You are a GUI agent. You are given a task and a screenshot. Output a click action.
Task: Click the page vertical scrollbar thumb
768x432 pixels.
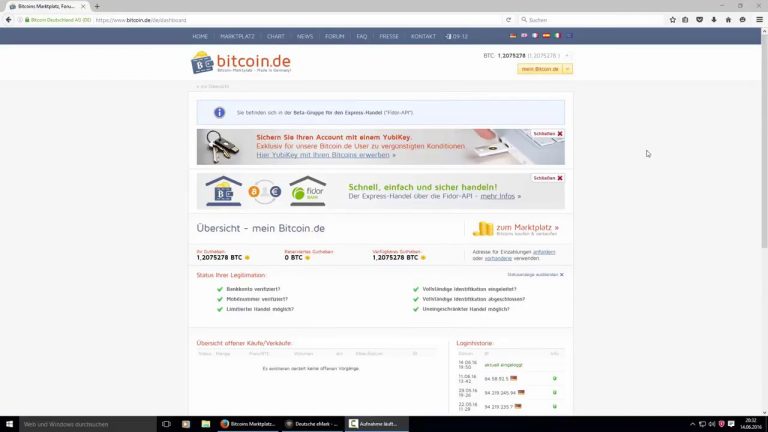pos(764,140)
